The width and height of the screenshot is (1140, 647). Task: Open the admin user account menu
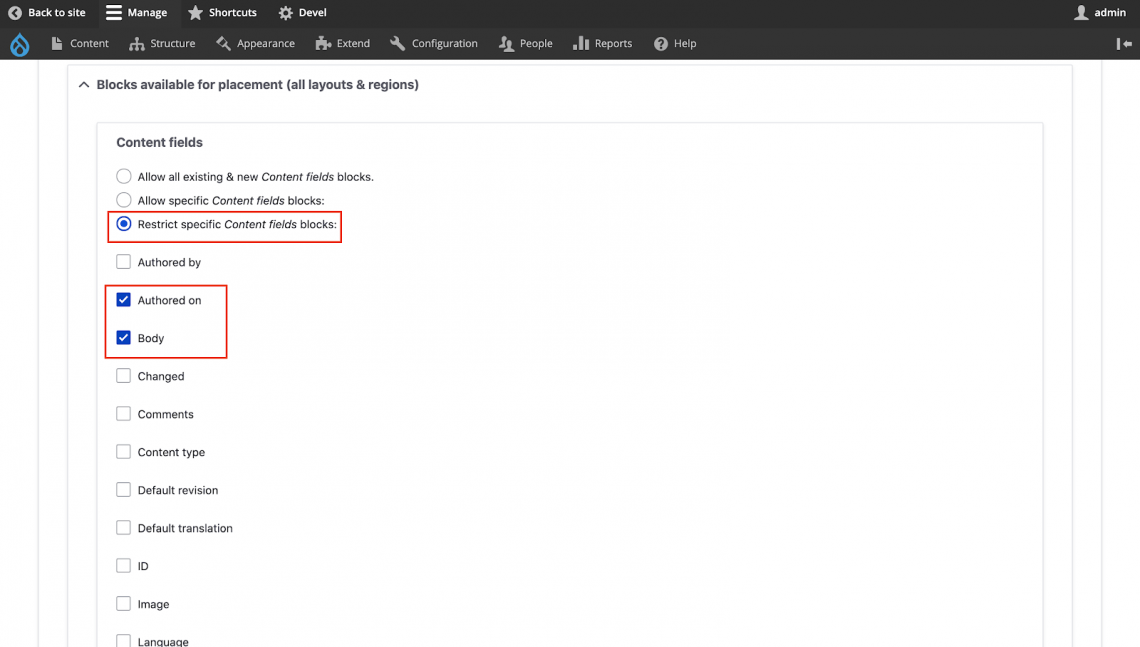1100,13
